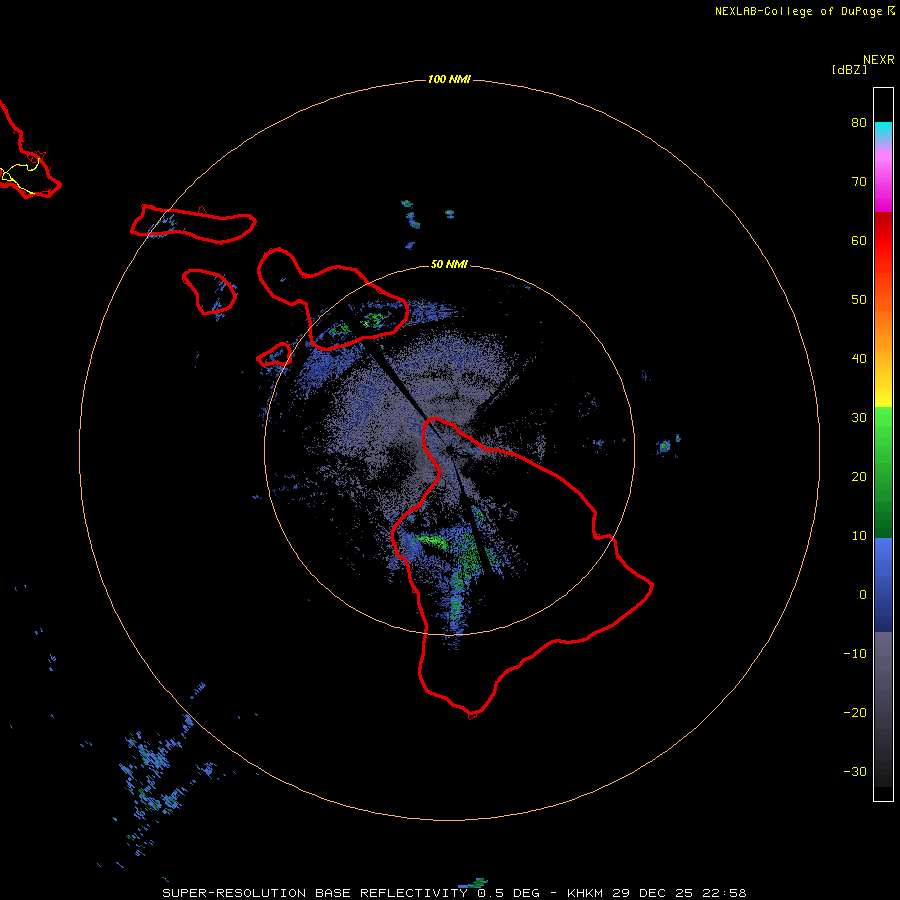Click the KHKM station ID in caption
900x900 pixels.
584,893
